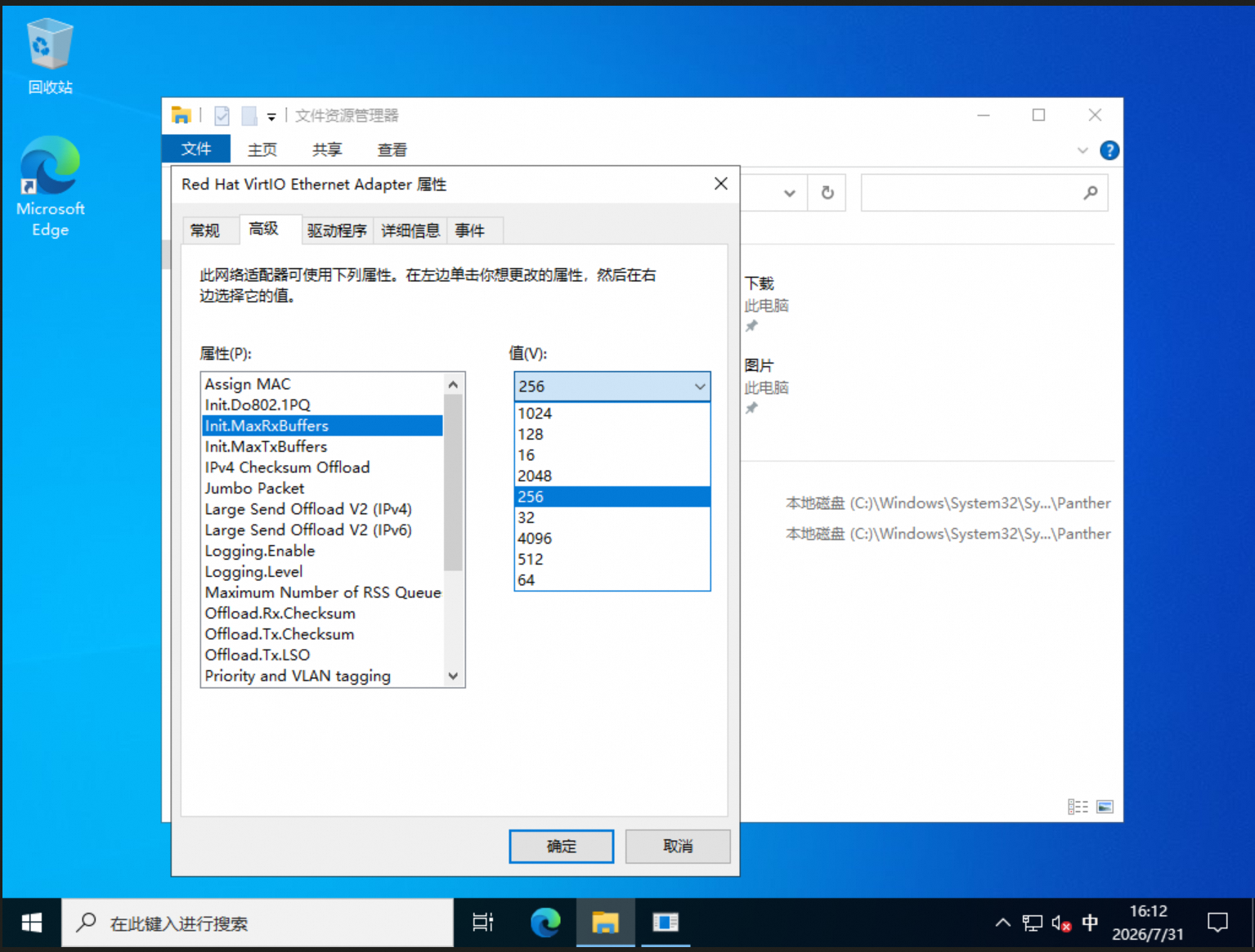Image resolution: width=1255 pixels, height=952 pixels.
Task: Choose value 1024 in the list
Action: (612, 413)
